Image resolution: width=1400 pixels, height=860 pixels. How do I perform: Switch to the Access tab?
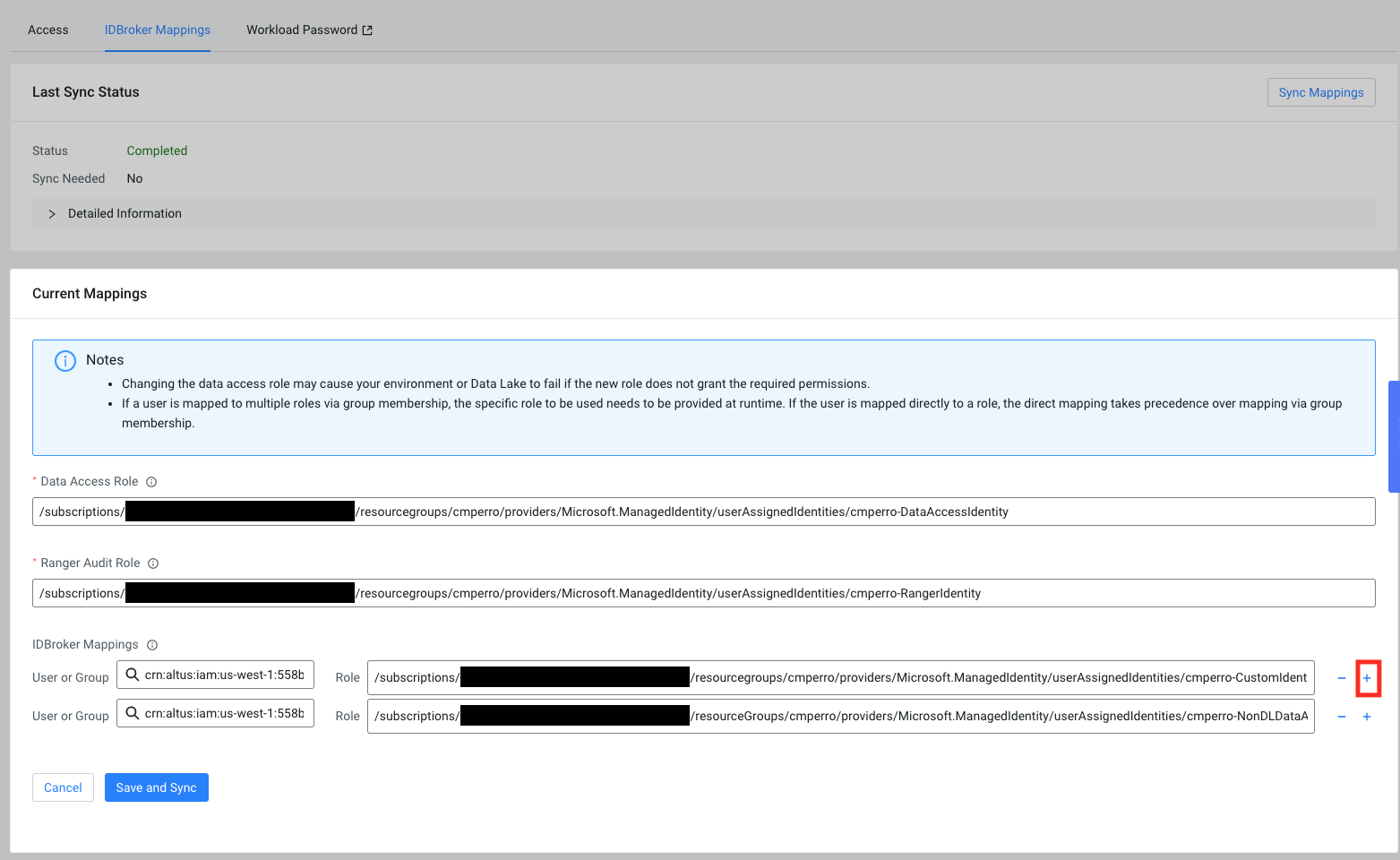[47, 30]
